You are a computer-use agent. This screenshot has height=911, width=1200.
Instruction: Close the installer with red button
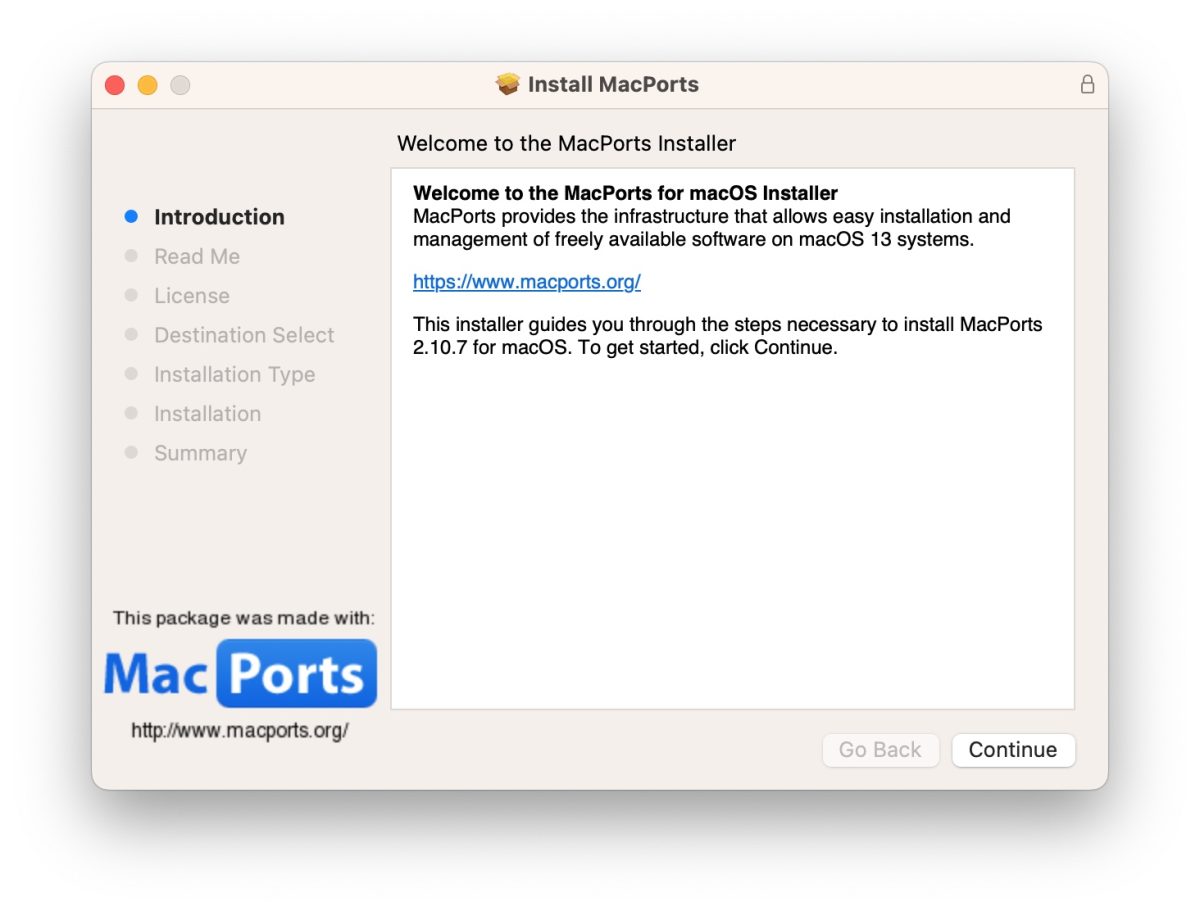115,85
